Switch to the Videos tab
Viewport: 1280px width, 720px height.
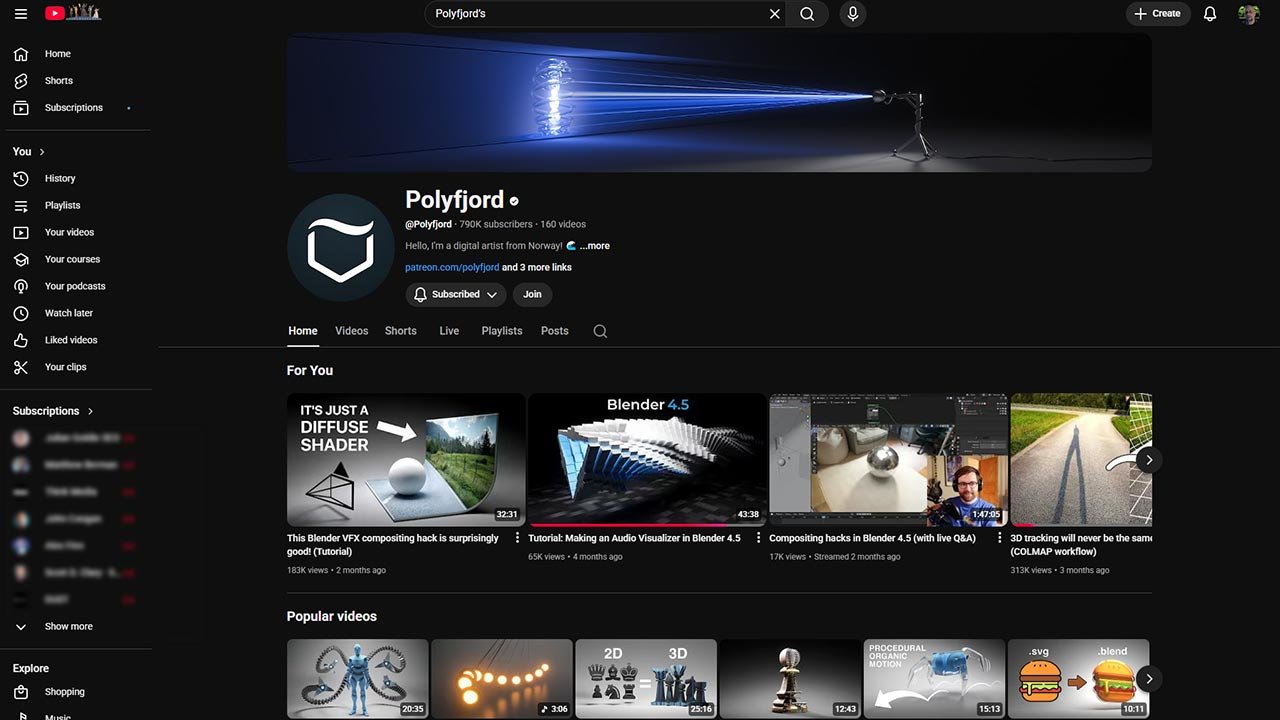coord(351,331)
